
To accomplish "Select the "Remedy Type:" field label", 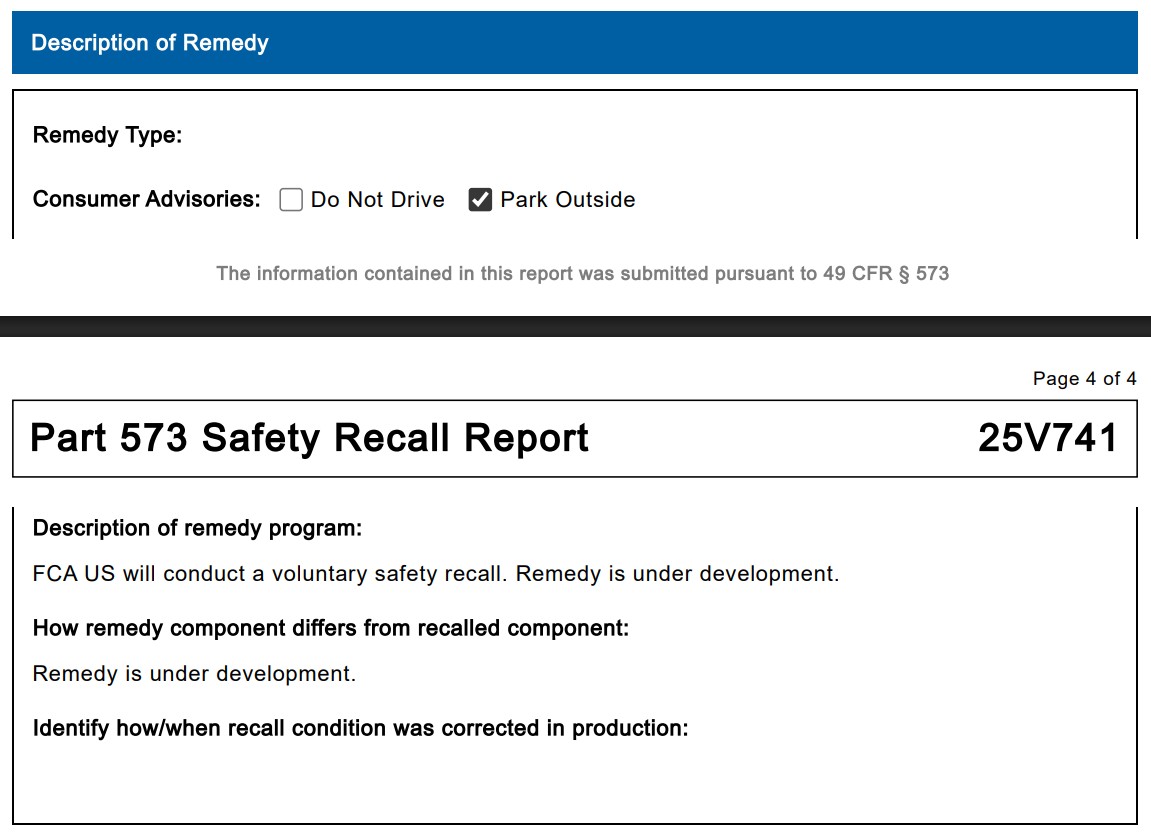I will (108, 135).
